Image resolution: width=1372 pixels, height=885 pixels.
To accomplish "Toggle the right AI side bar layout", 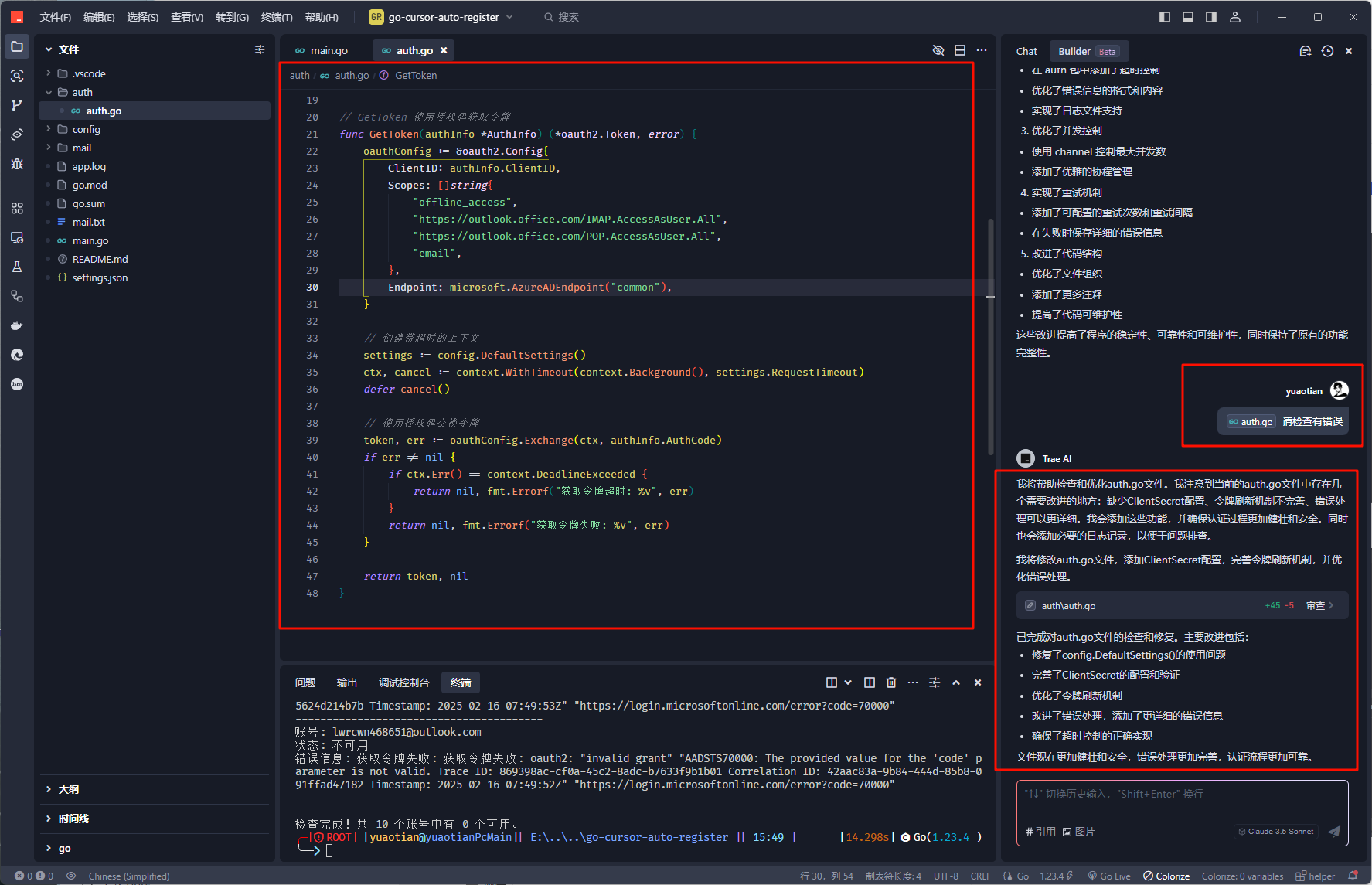I will coord(1211,17).
